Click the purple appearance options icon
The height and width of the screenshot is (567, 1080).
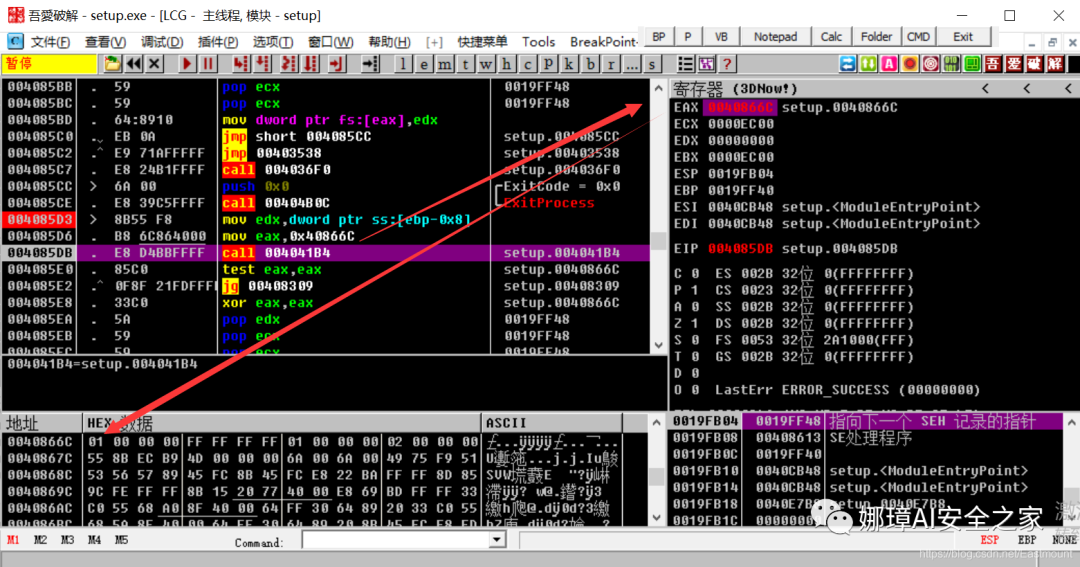706,64
